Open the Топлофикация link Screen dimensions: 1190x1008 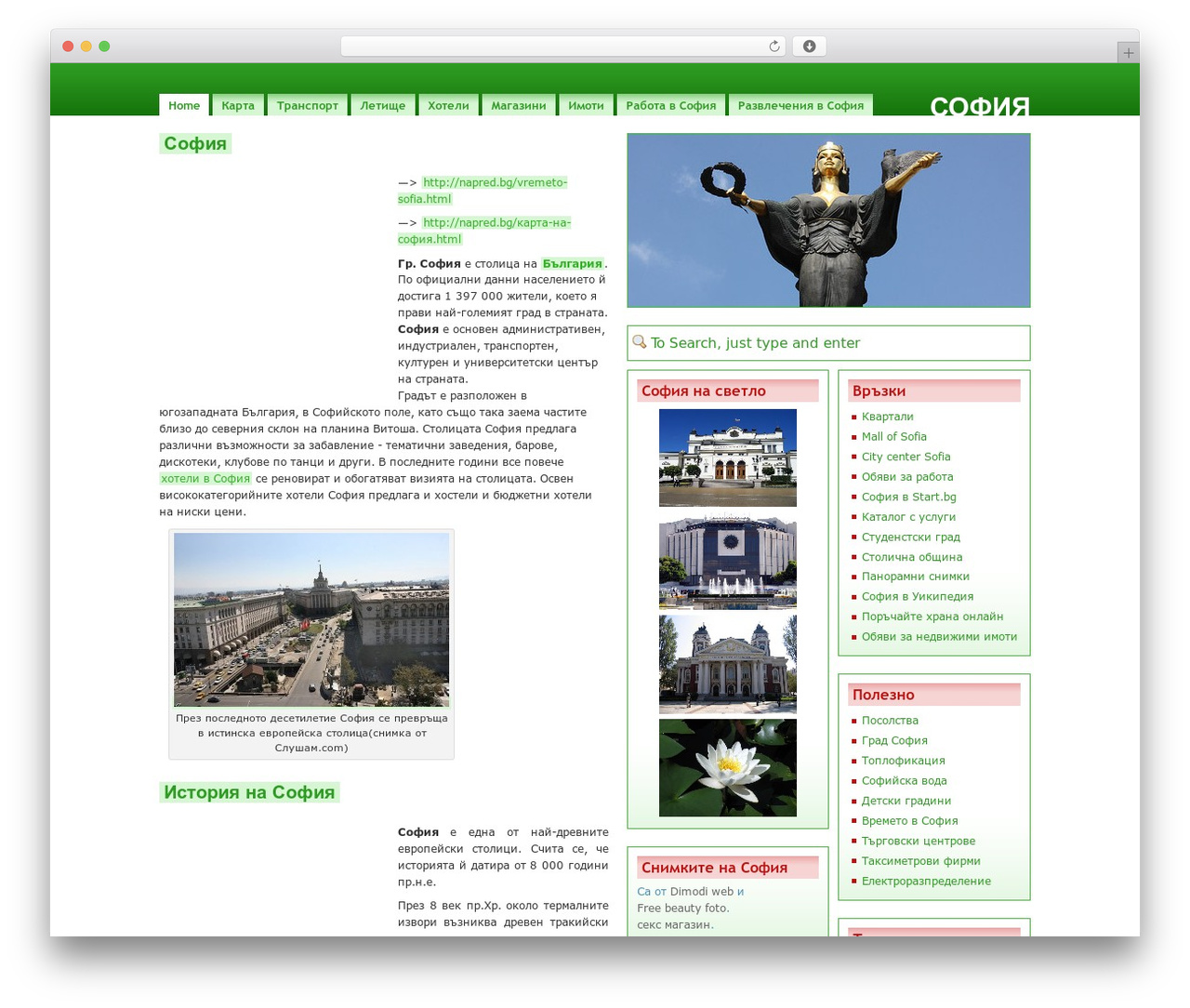(x=903, y=761)
